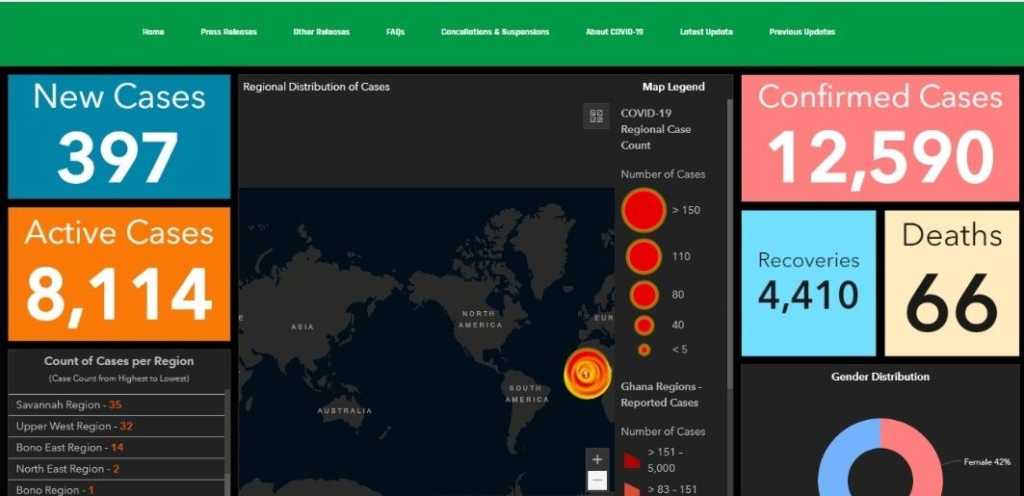Click the Deaths 66 tile

[952, 283]
